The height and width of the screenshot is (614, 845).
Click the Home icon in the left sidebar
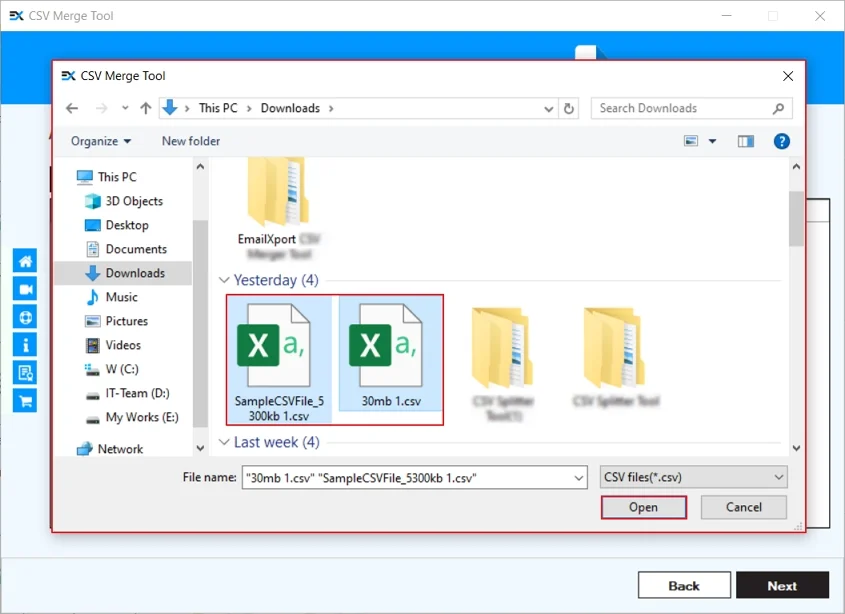pyautogui.click(x=24, y=261)
